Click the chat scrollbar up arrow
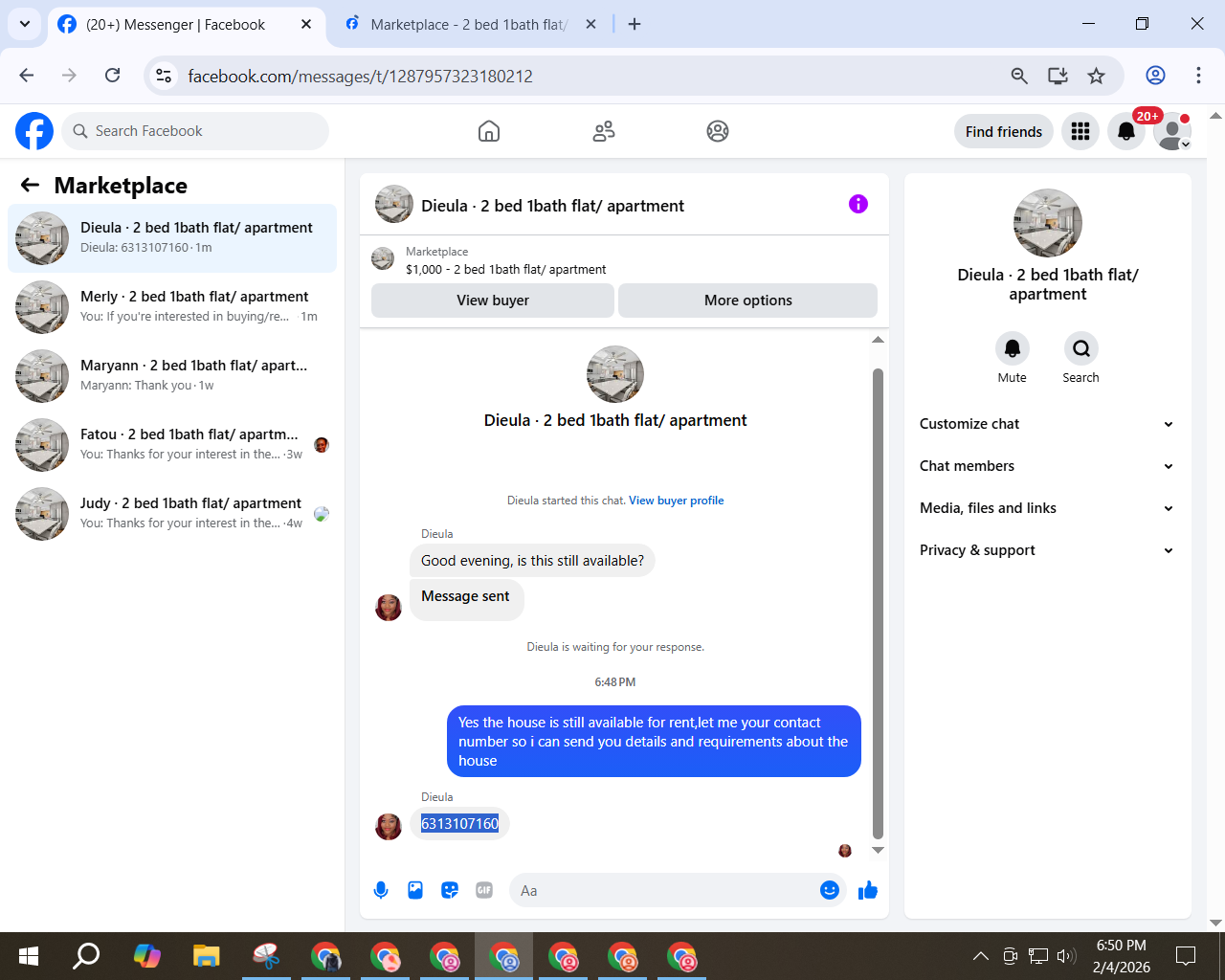Screen dimensions: 1225x980 pos(878,340)
